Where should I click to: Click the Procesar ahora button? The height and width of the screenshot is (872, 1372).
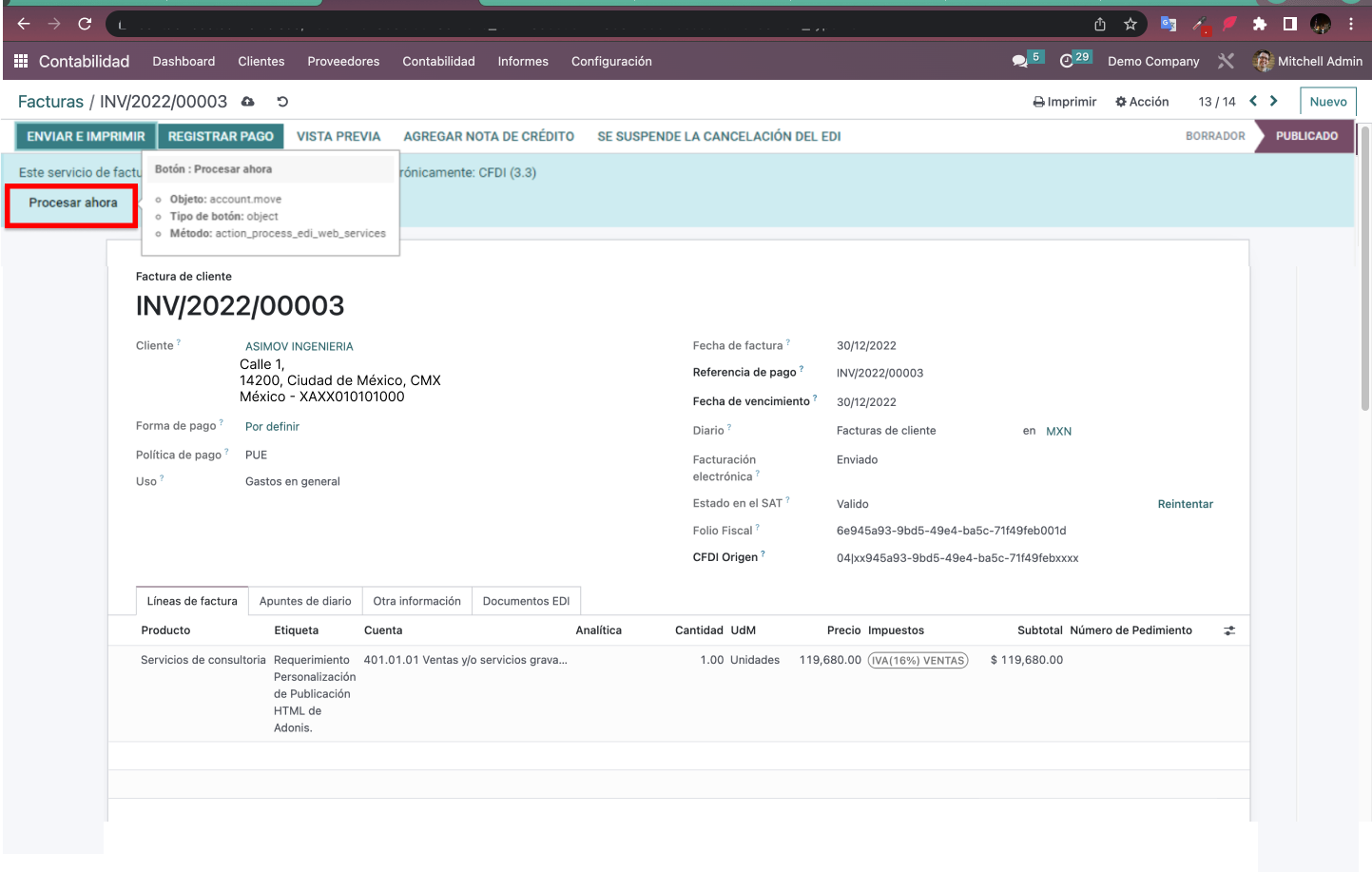pyautogui.click(x=72, y=203)
